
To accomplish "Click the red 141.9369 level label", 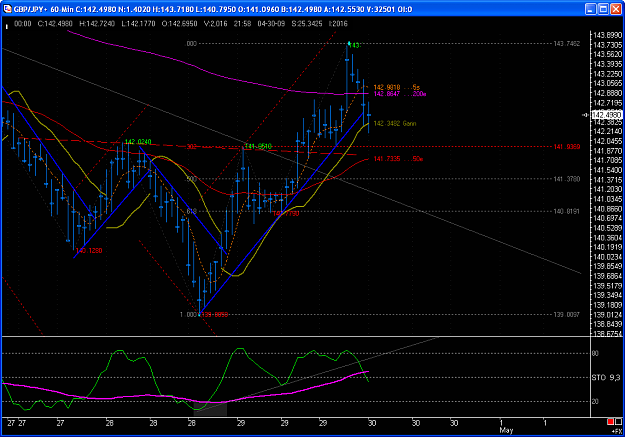I will coord(567,147).
